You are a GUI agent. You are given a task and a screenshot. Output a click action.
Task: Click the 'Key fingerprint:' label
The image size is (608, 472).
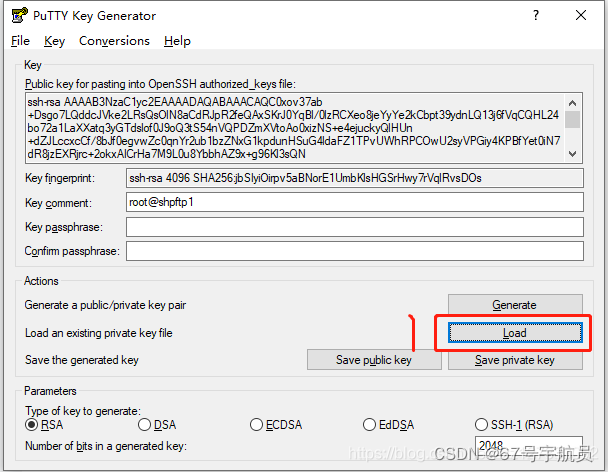(x=60, y=178)
